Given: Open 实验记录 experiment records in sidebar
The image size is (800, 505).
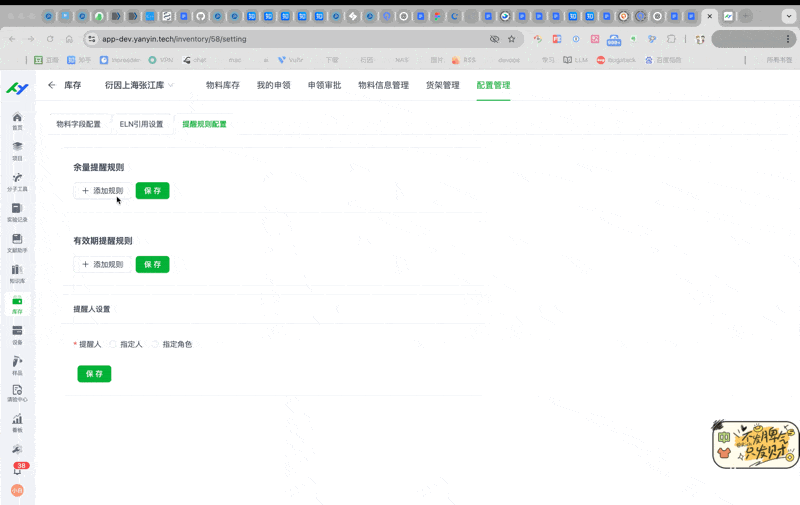Looking at the screenshot, I should click(x=17, y=212).
